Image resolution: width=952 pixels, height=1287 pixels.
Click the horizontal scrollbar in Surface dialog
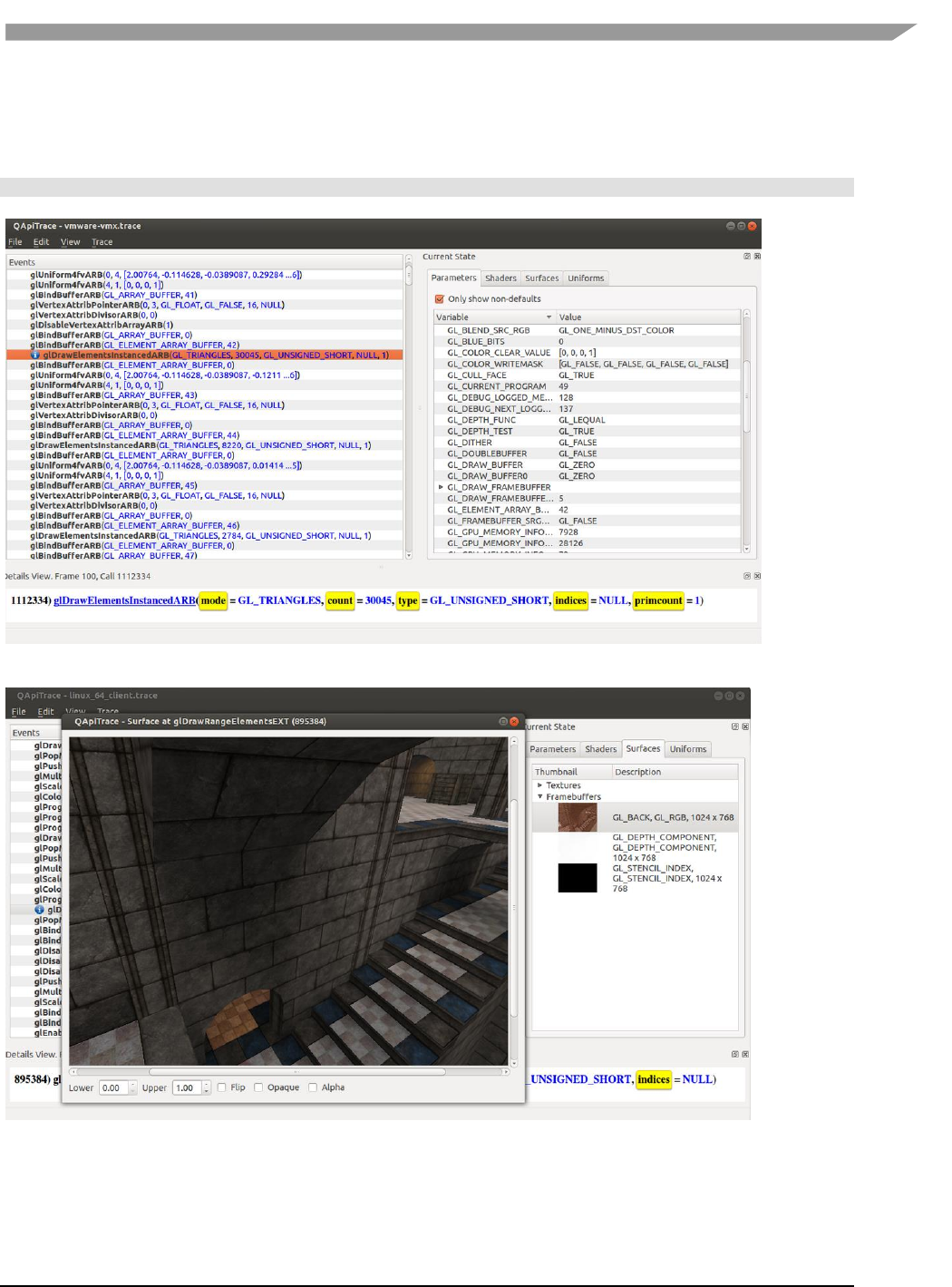coord(290,1072)
